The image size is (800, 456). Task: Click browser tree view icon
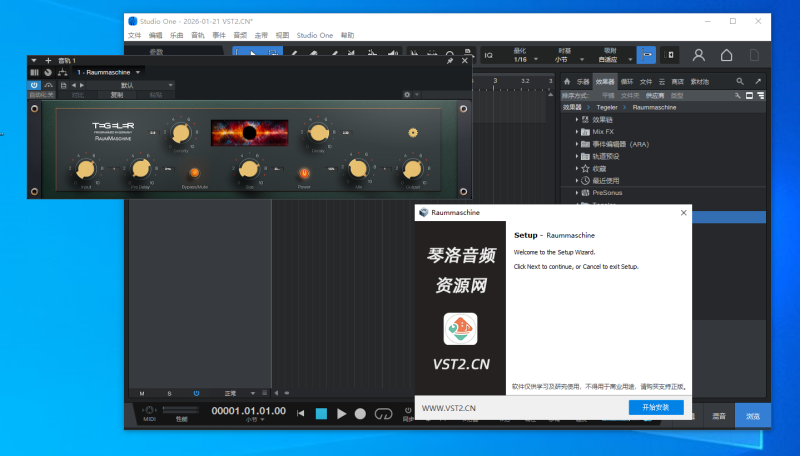point(761,95)
